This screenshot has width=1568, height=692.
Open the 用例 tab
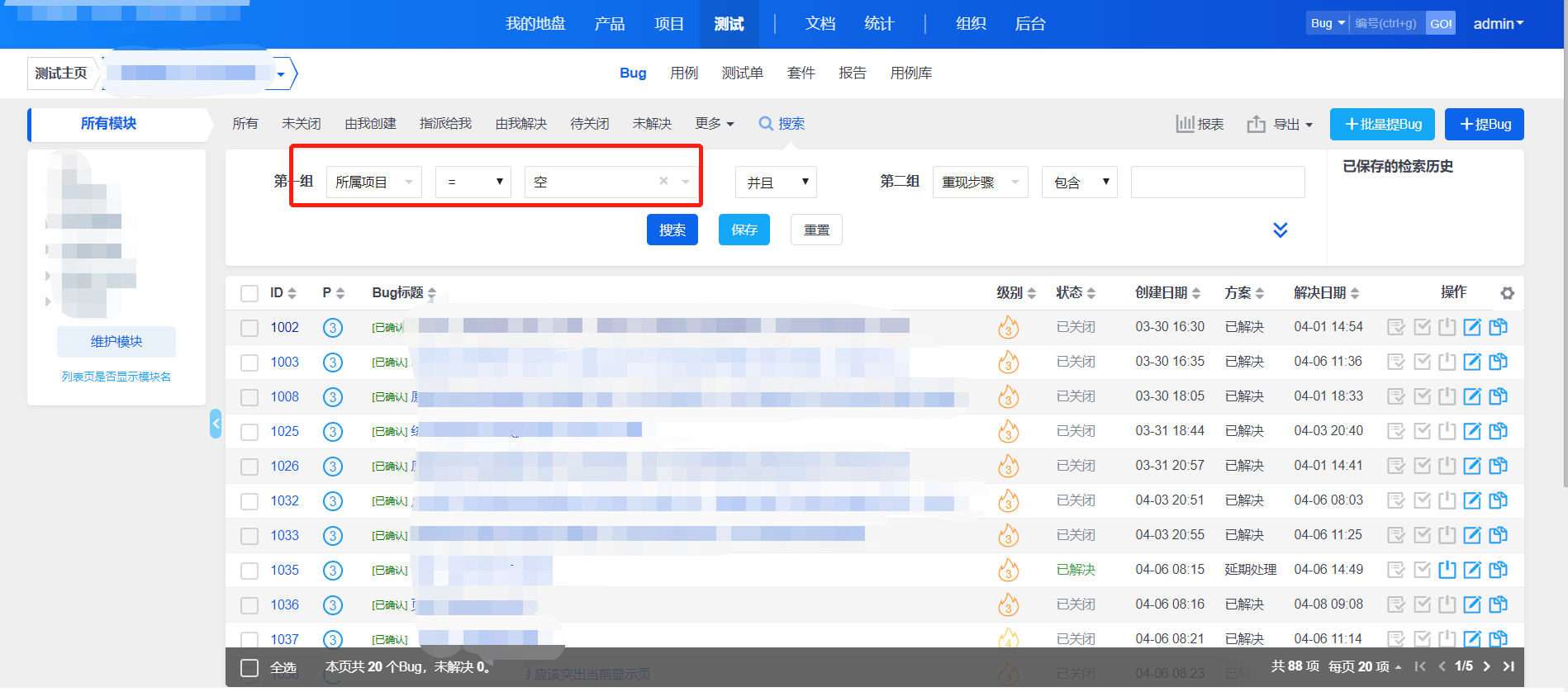(x=683, y=73)
